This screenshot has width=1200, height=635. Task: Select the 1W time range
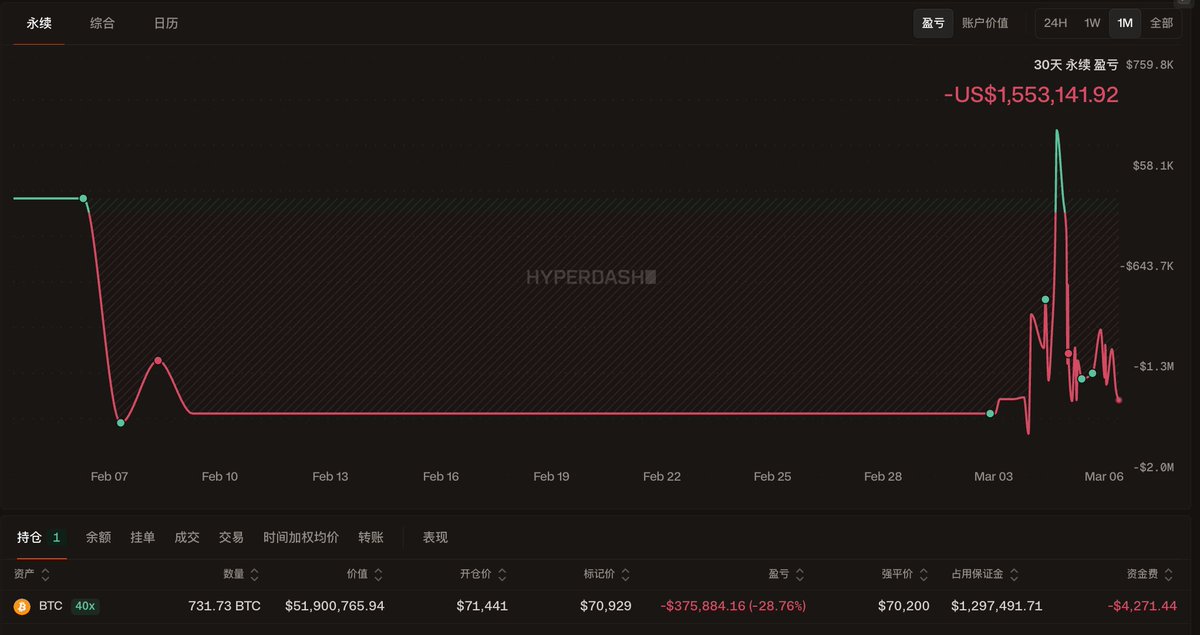point(1092,23)
